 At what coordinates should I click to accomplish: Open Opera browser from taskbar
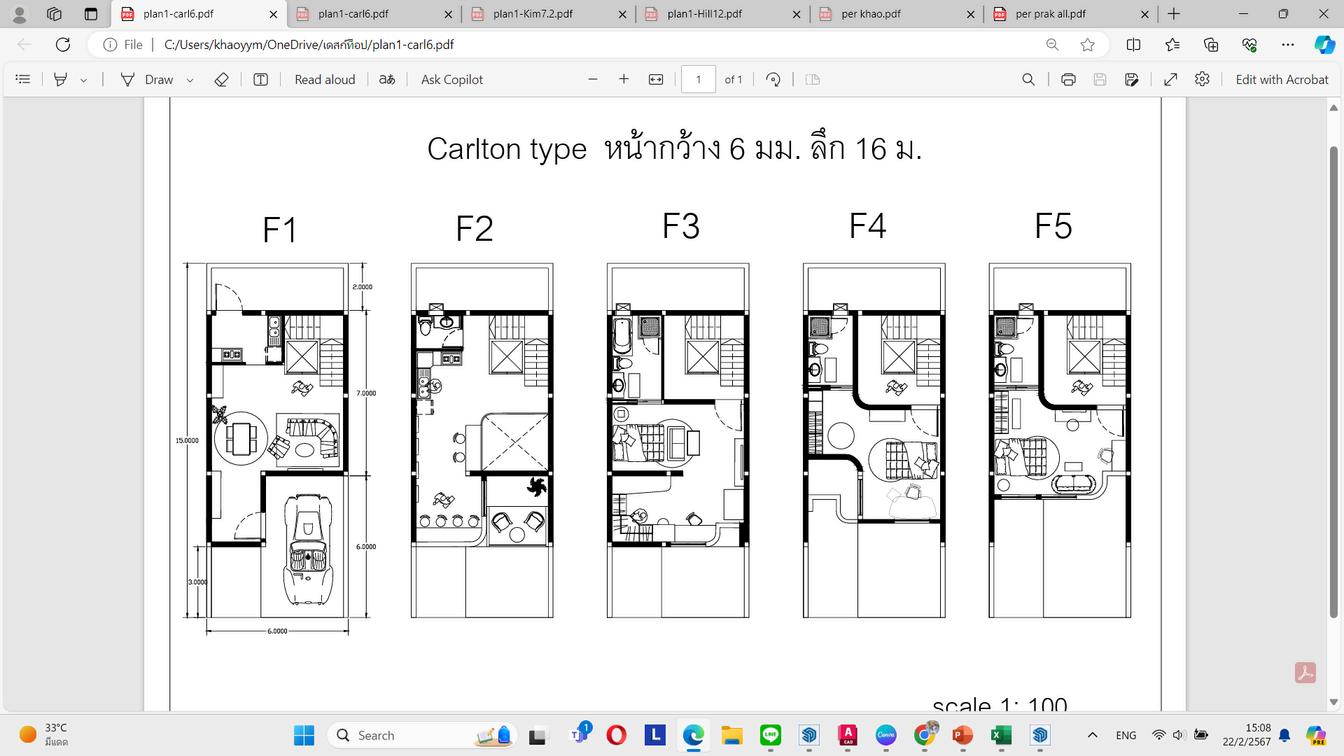click(x=617, y=736)
